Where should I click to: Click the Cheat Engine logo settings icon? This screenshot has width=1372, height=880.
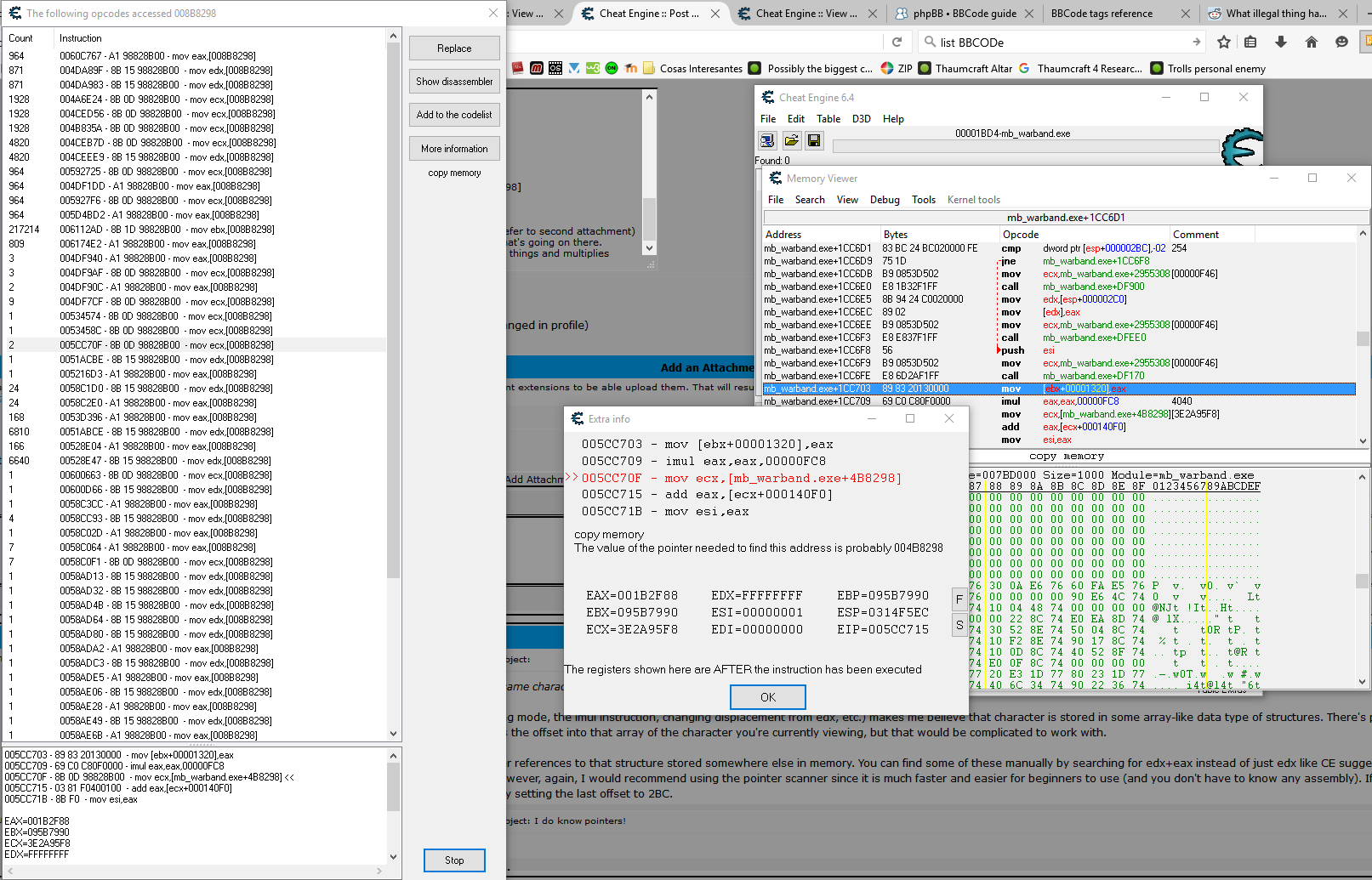click(1241, 148)
